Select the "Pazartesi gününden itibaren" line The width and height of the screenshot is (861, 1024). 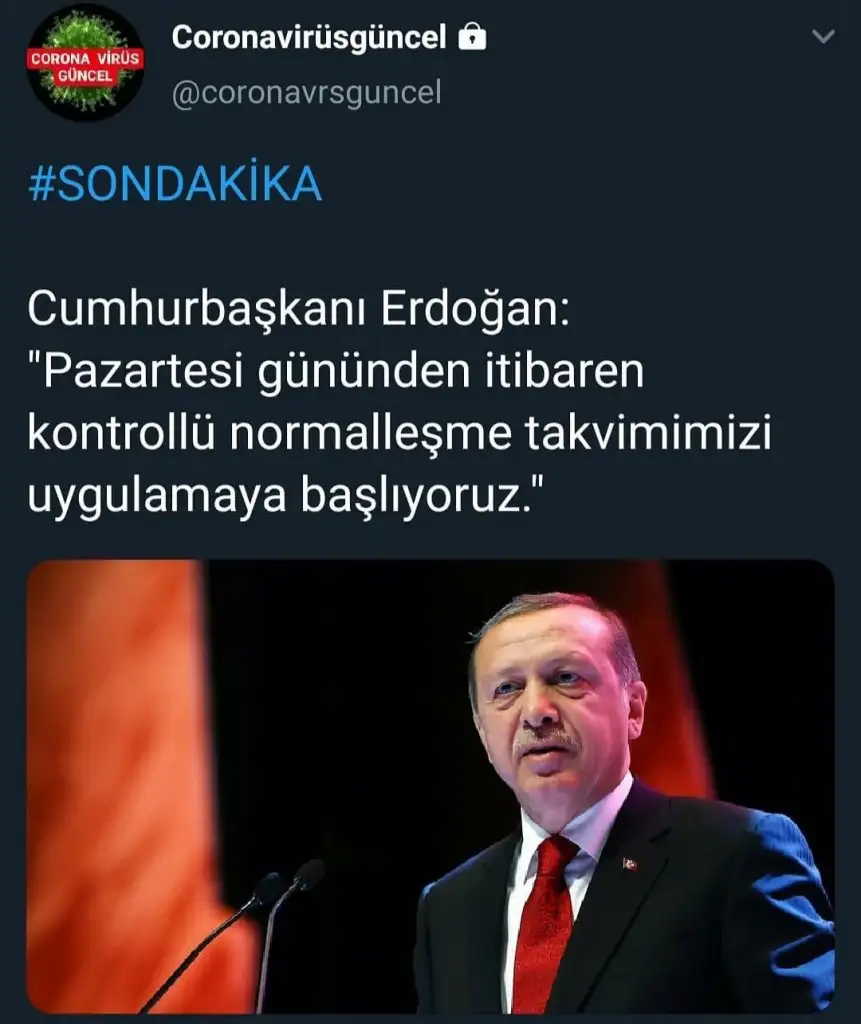pos(336,370)
